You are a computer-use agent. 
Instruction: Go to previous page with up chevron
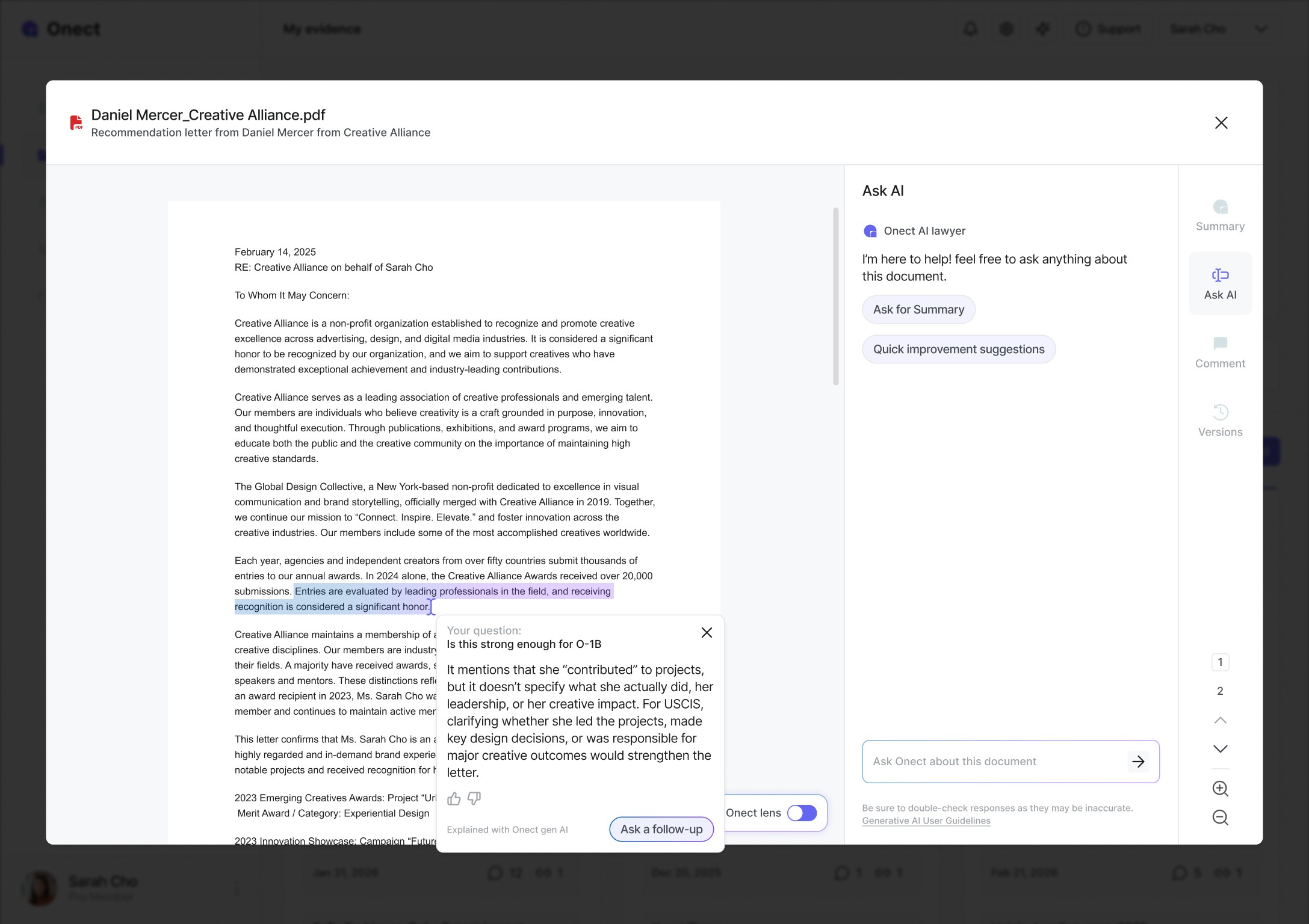coord(1220,720)
